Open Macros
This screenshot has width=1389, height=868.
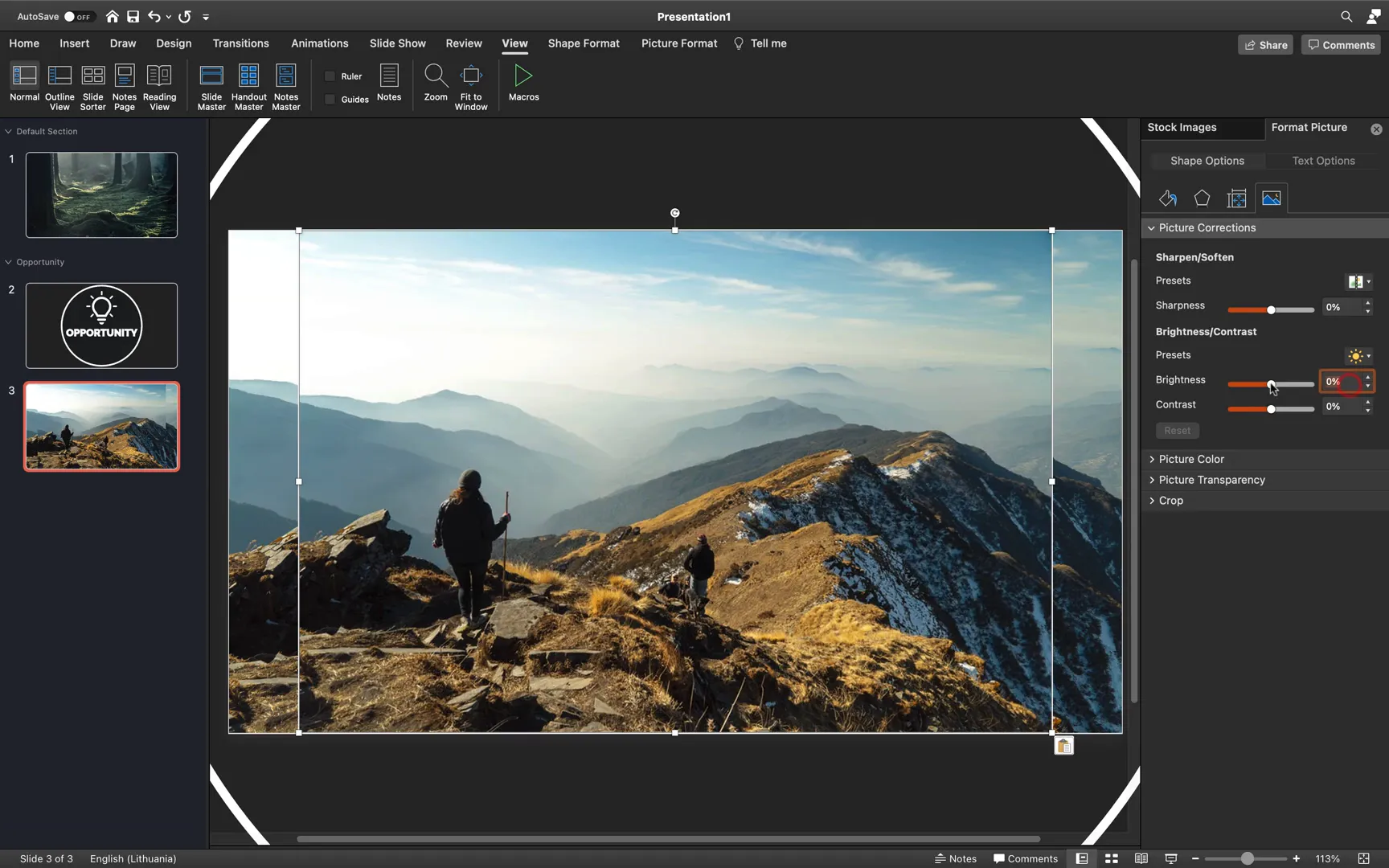click(523, 83)
